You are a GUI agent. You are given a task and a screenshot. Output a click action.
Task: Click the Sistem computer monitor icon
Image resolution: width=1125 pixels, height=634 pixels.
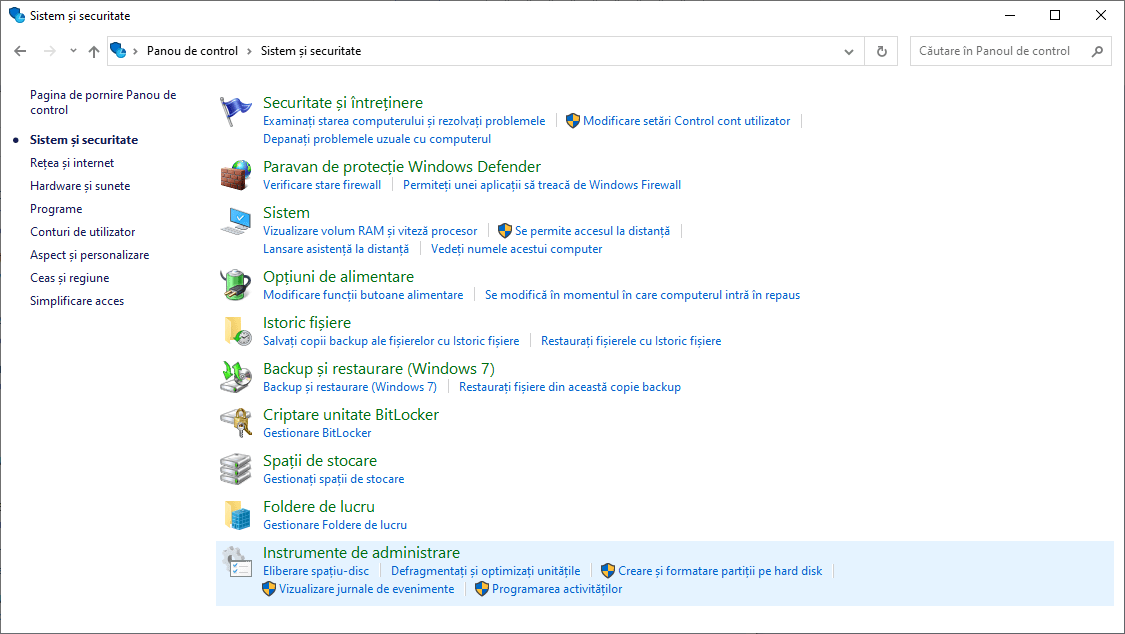pyautogui.click(x=236, y=222)
